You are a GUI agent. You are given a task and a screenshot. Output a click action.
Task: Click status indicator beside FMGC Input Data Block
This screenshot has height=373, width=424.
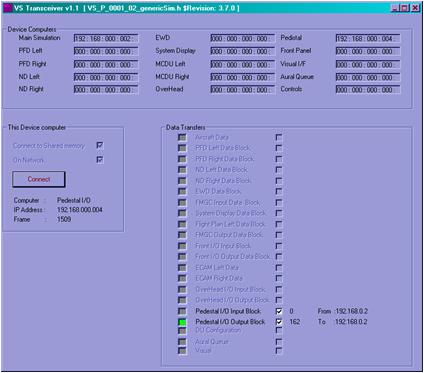click(x=182, y=202)
